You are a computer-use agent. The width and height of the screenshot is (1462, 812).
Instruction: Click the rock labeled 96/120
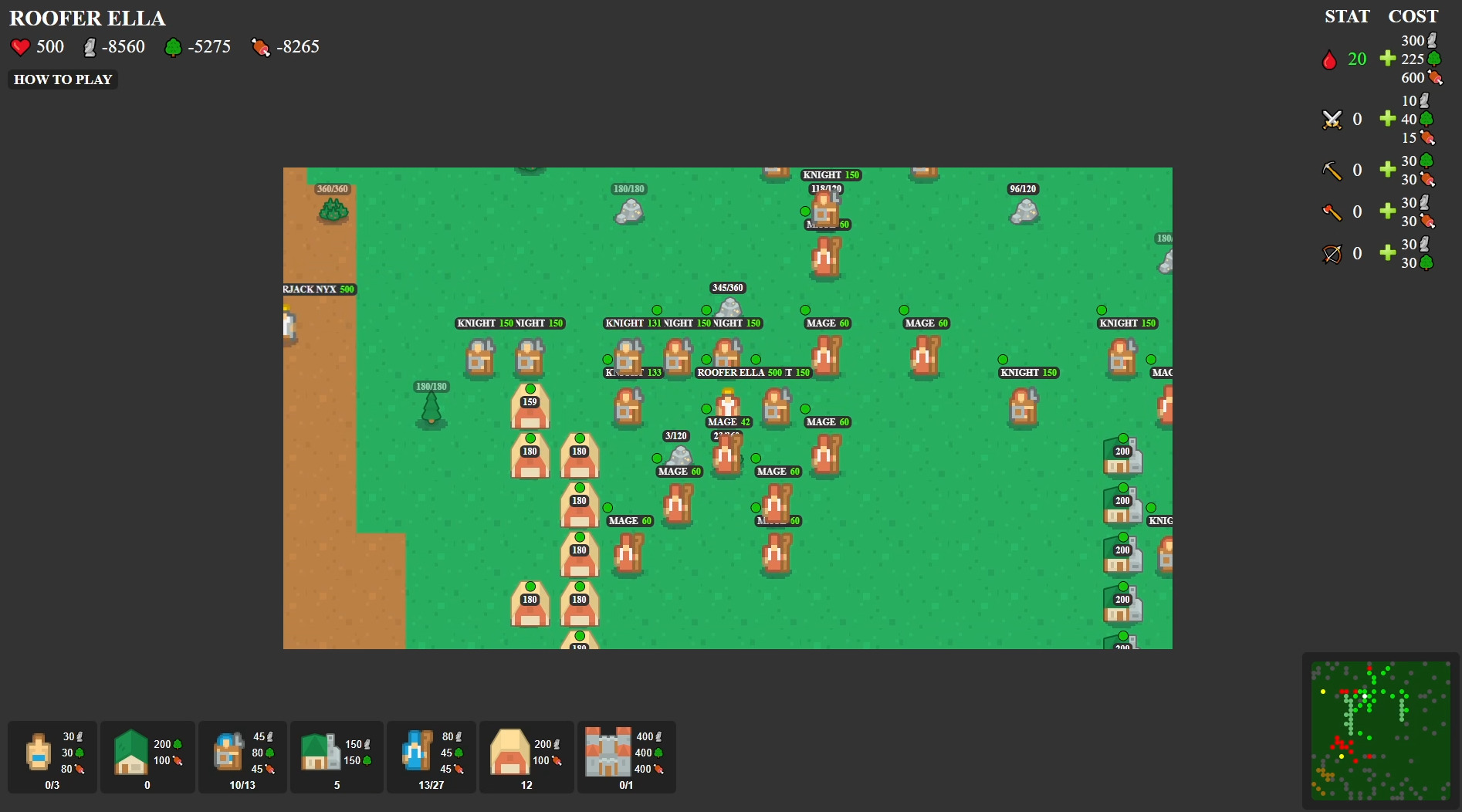[1024, 211]
